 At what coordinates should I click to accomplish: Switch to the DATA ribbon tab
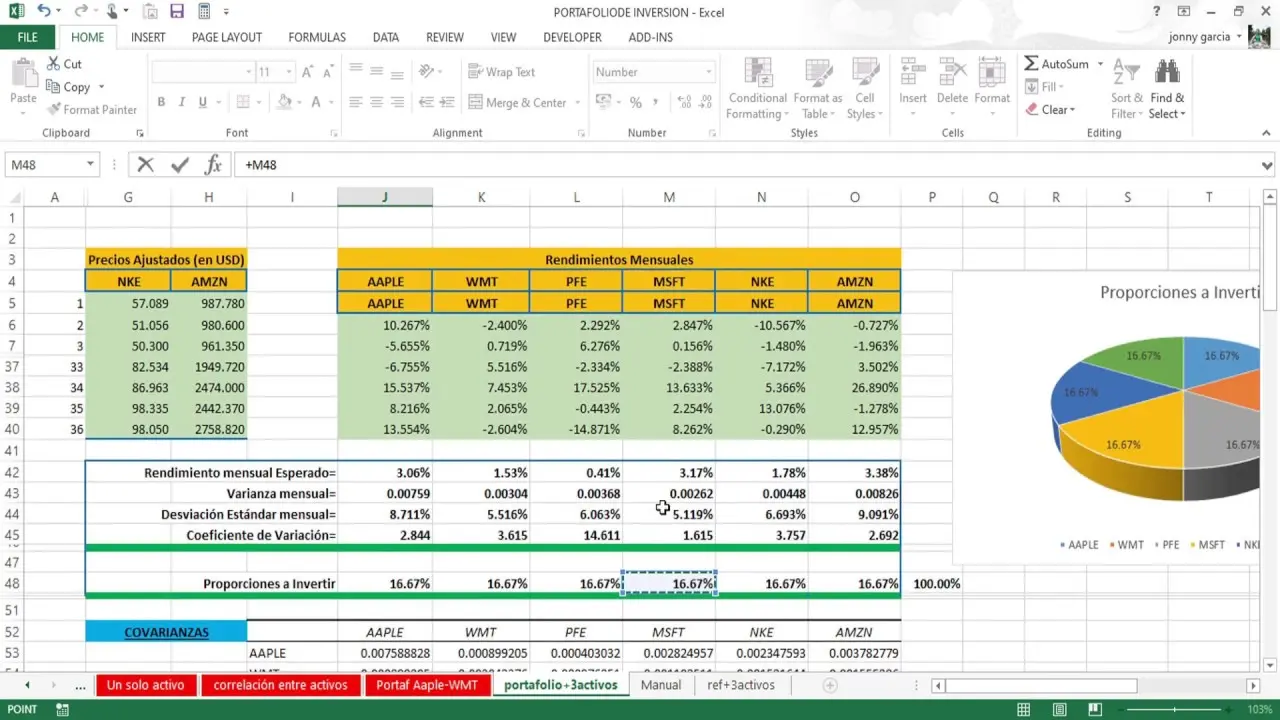(x=386, y=37)
